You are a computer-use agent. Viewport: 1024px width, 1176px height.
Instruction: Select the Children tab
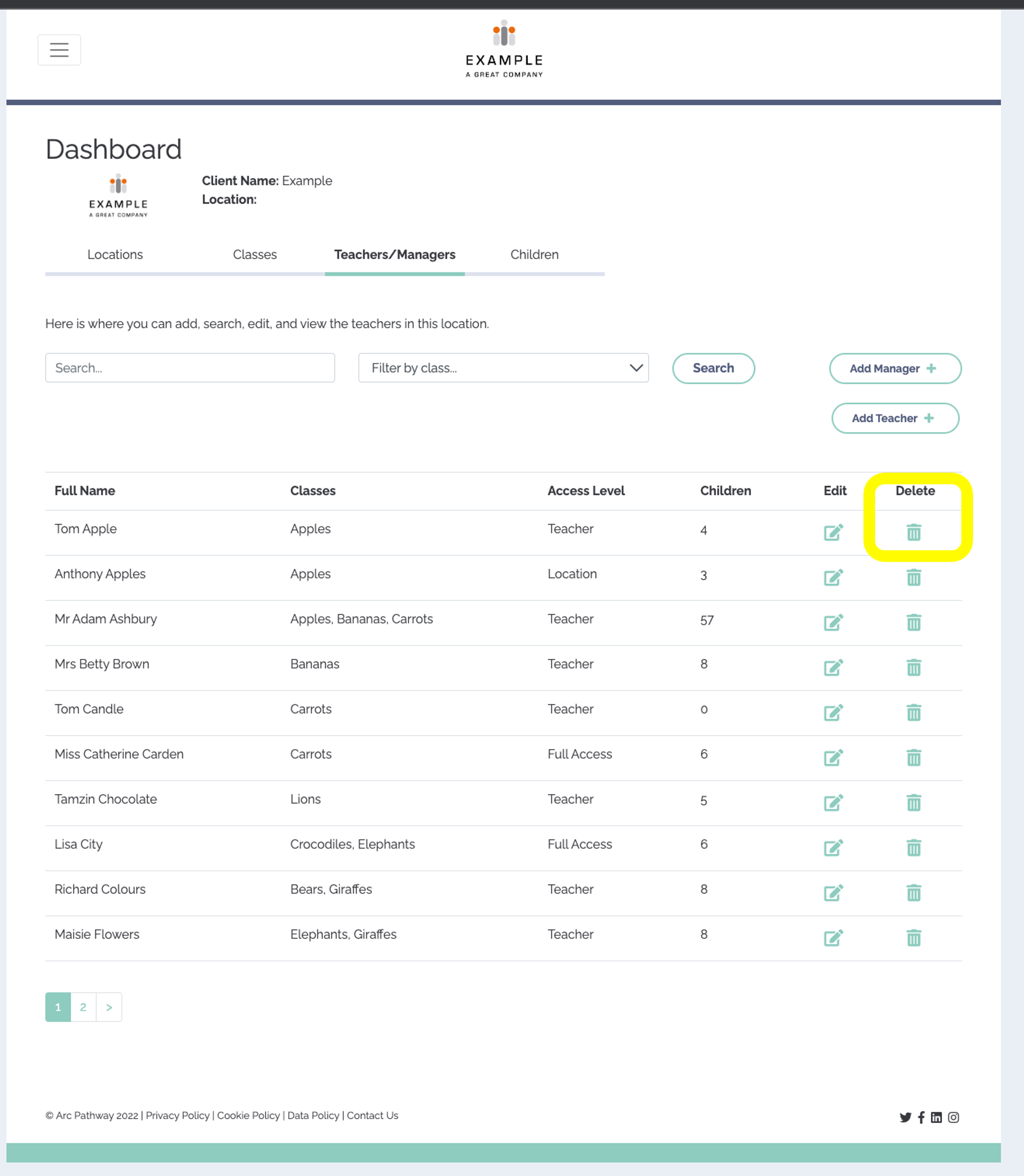pyautogui.click(x=534, y=254)
